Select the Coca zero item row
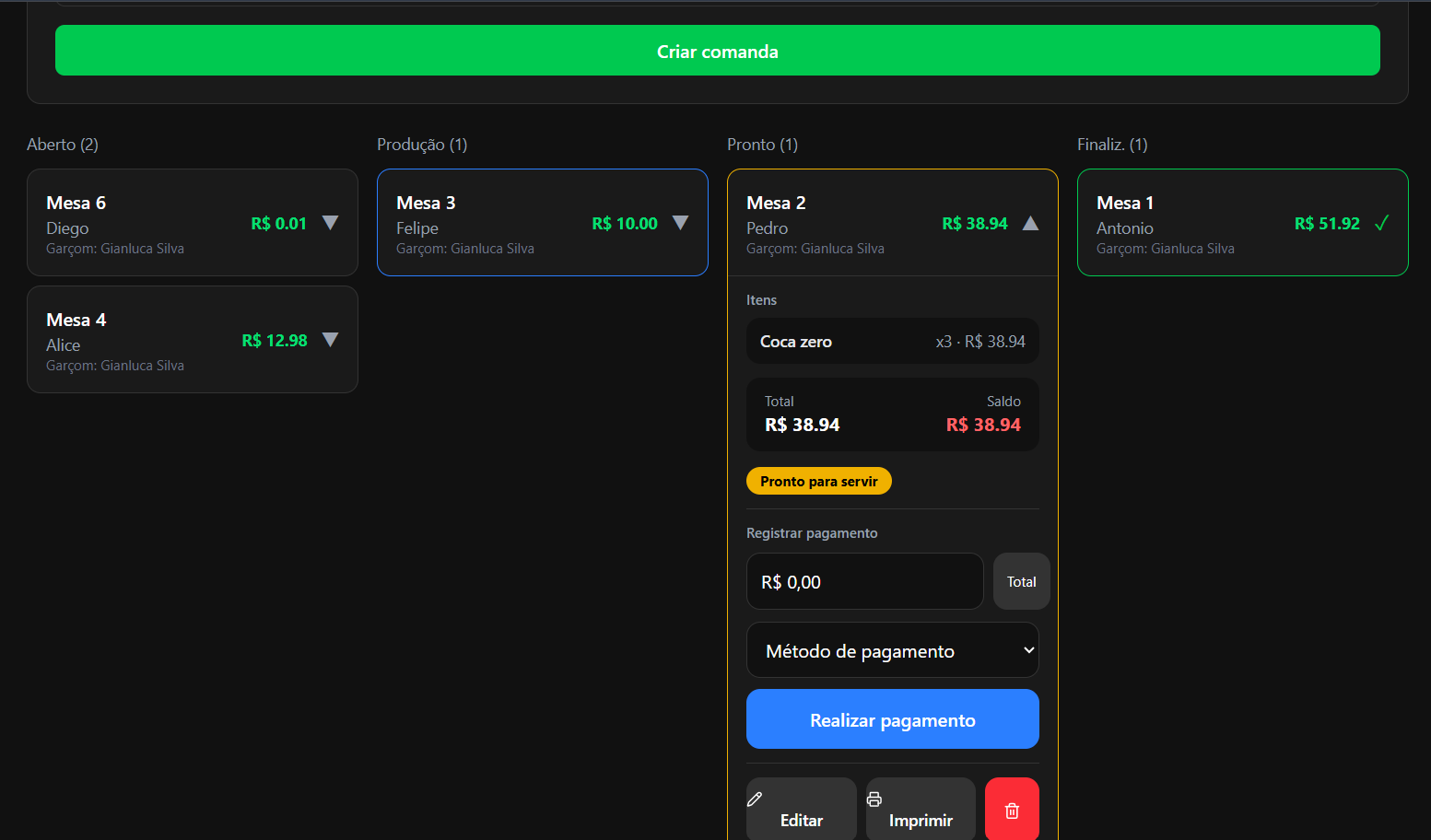 pos(892,342)
